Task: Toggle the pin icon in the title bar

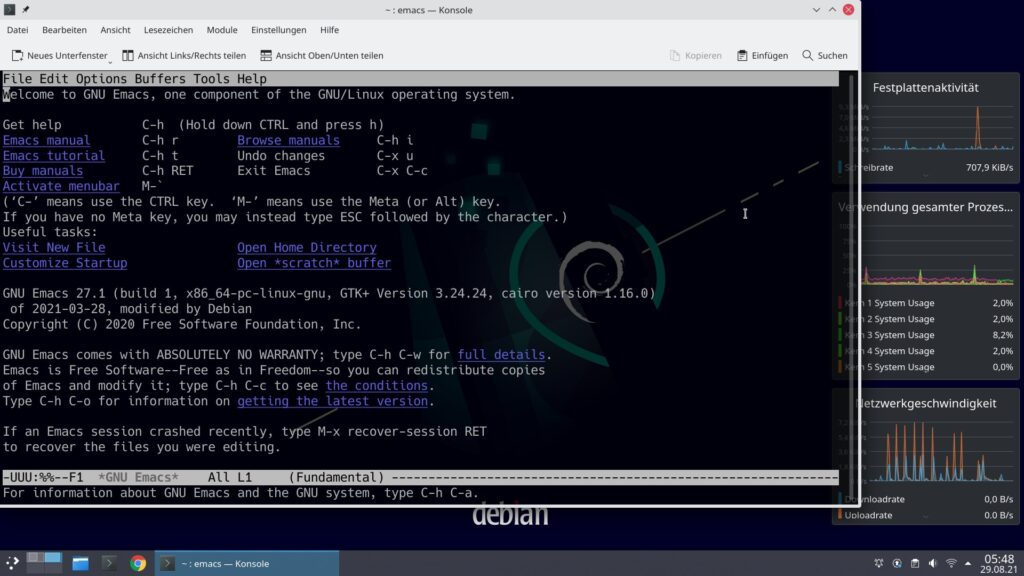Action: [x=25, y=10]
